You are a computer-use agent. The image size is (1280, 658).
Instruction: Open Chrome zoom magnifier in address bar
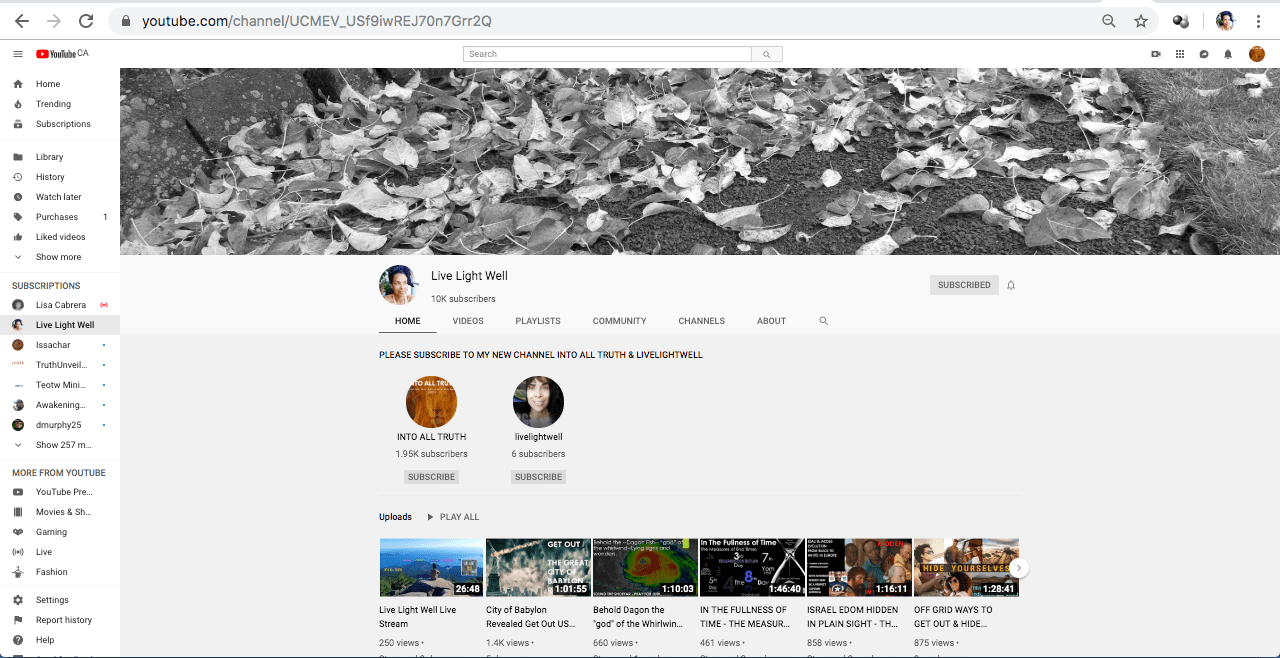(1109, 21)
